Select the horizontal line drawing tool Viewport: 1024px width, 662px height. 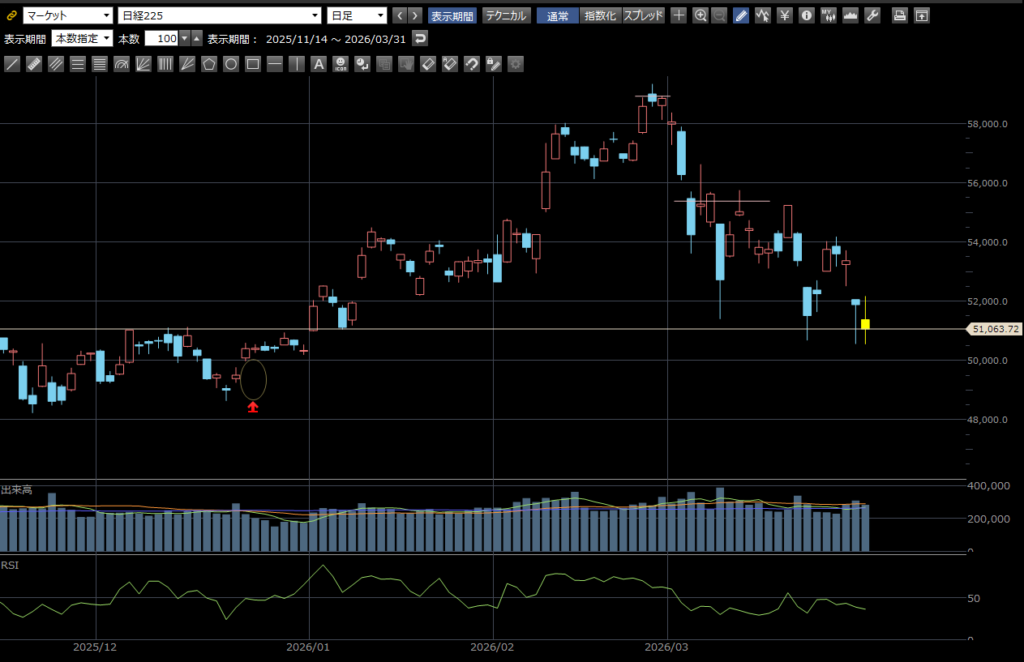[275, 64]
